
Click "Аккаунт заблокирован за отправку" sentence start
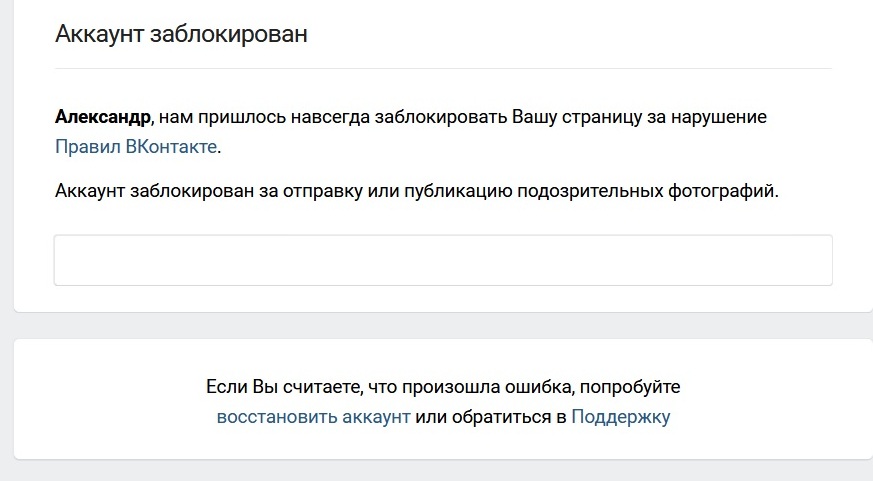[x=209, y=191]
